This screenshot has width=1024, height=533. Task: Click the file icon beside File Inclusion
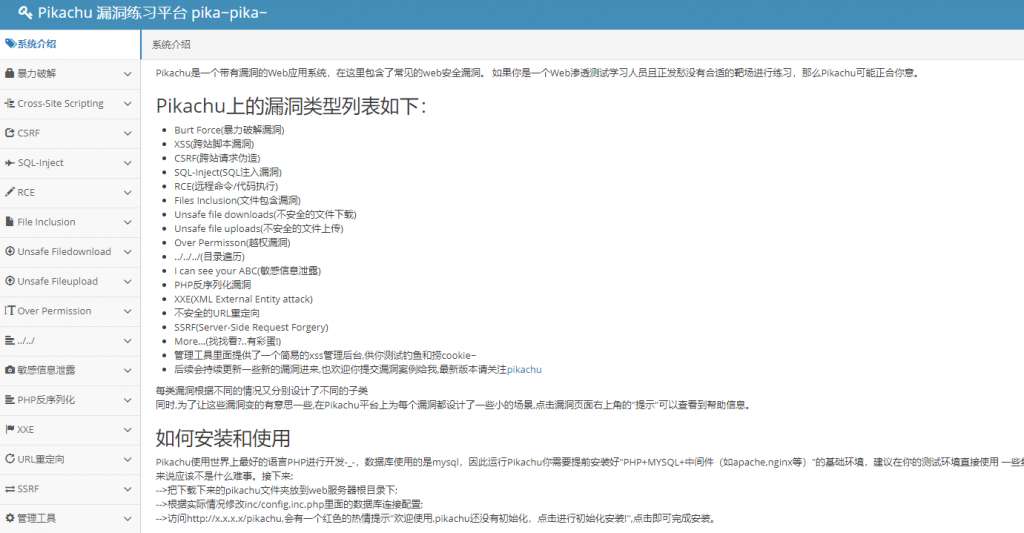coord(10,221)
